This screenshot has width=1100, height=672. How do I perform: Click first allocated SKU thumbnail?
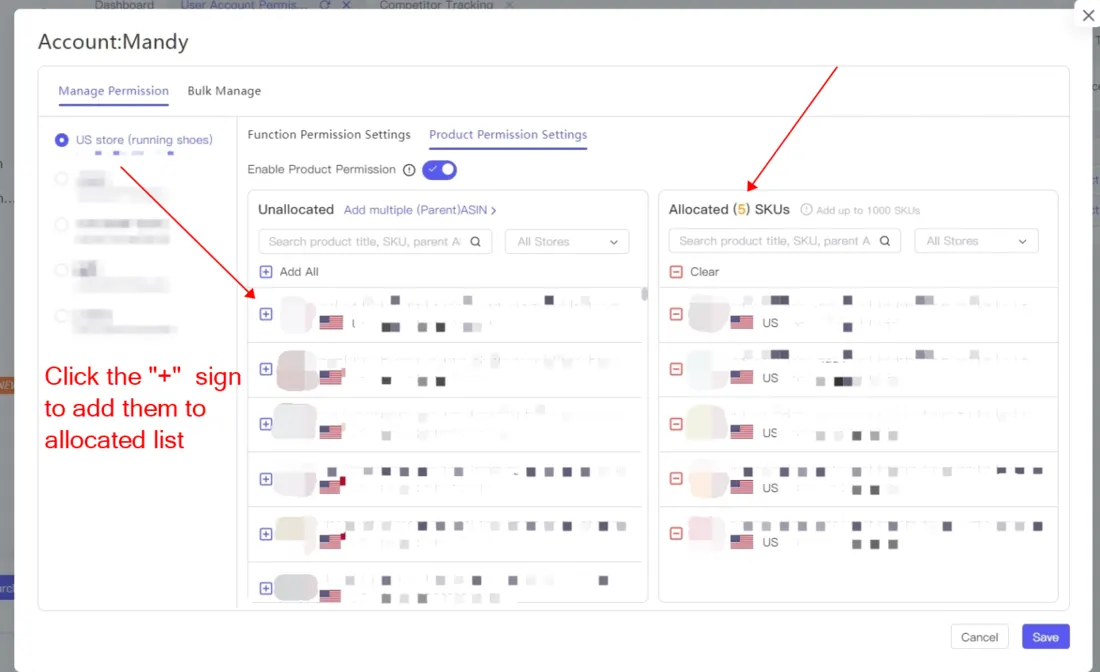click(x=707, y=314)
